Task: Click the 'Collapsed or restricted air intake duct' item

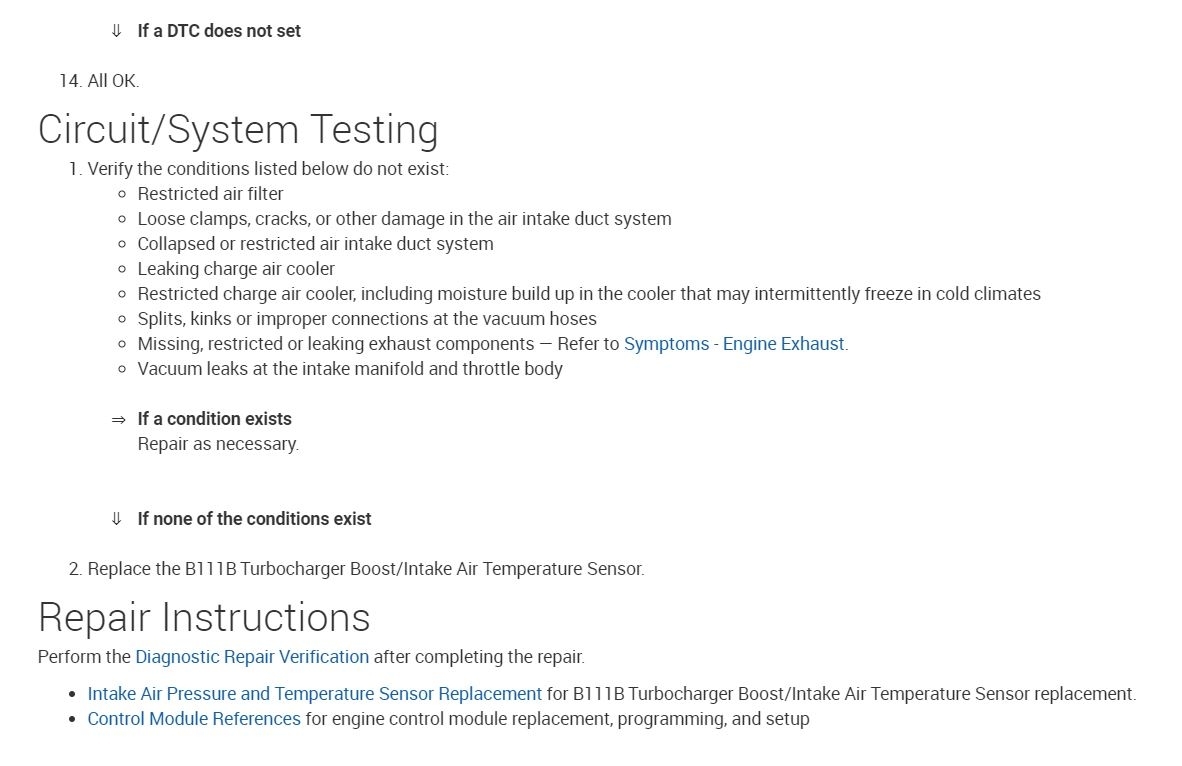Action: 315,244
